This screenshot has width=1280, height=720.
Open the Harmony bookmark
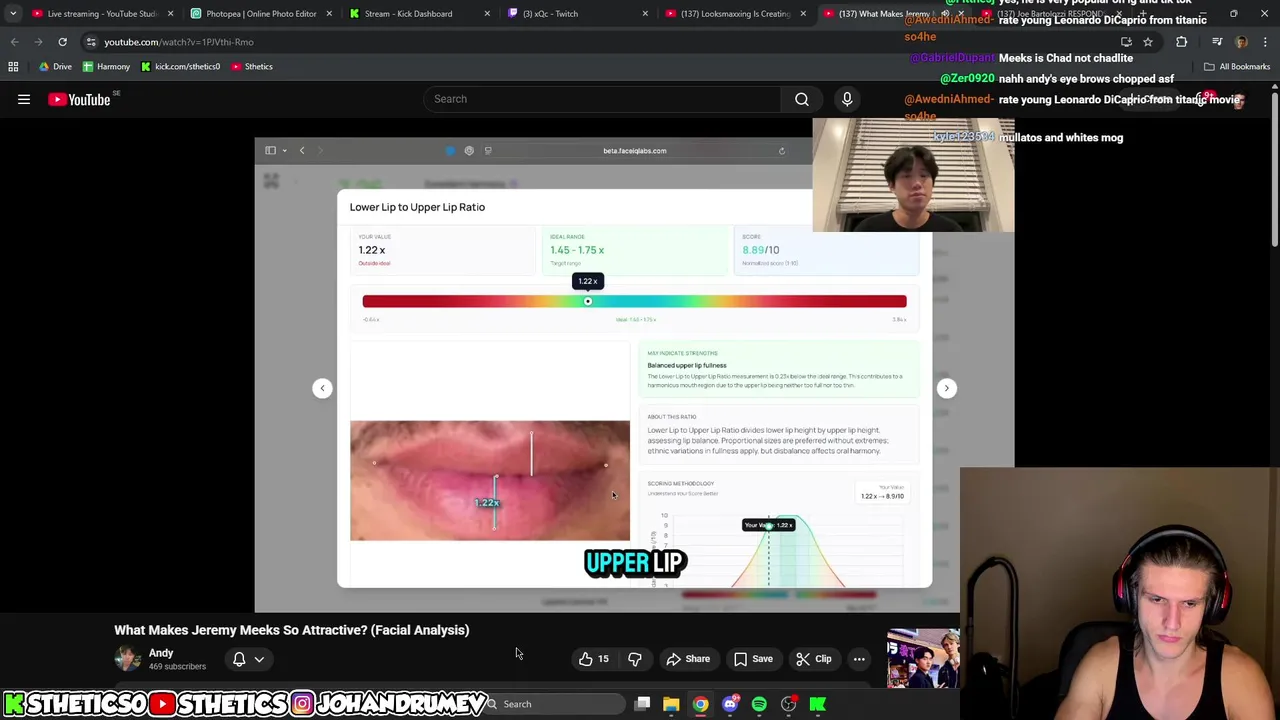coord(106,66)
